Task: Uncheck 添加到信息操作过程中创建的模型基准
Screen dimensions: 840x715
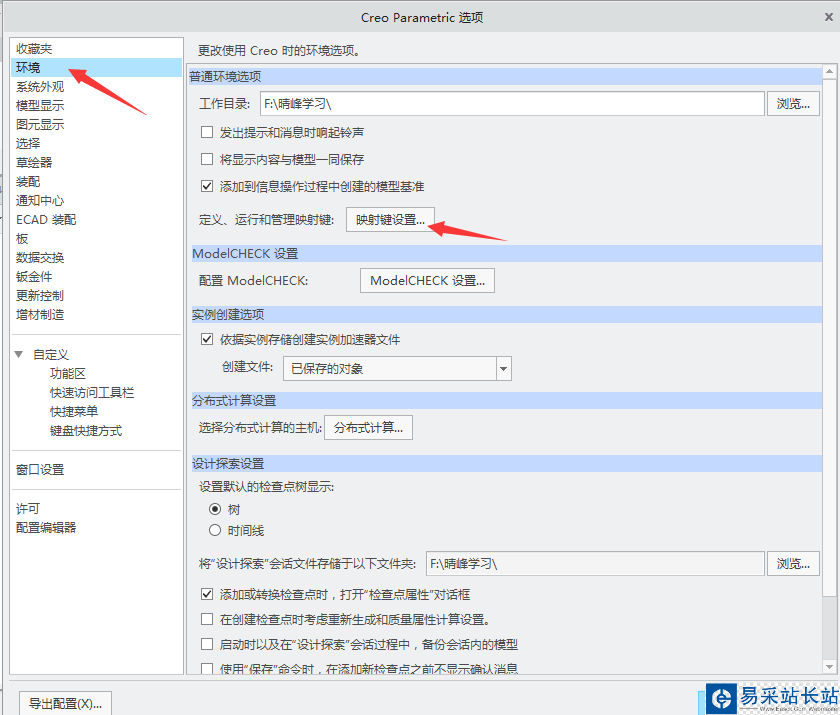Action: [207, 186]
